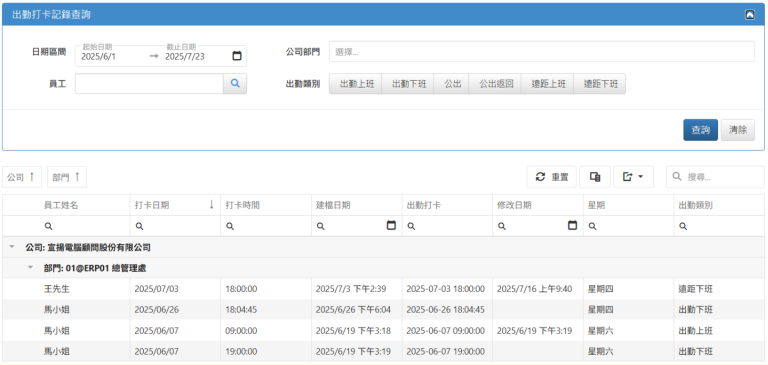
Task: Click the search icon in the 打卡時間 filter cell
Action: coord(230,226)
